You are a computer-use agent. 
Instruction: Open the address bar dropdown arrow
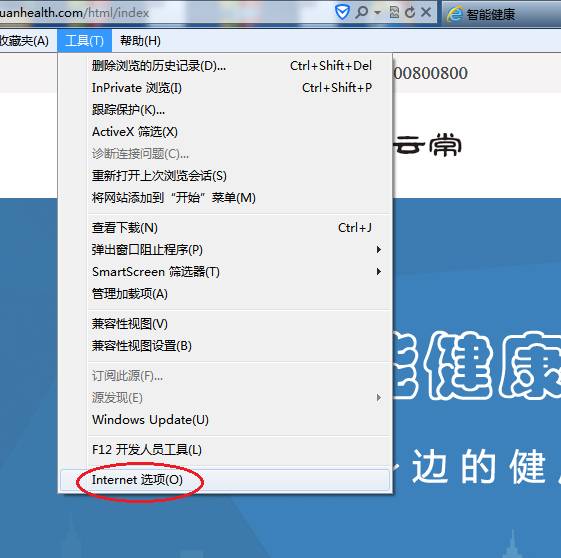(x=377, y=13)
